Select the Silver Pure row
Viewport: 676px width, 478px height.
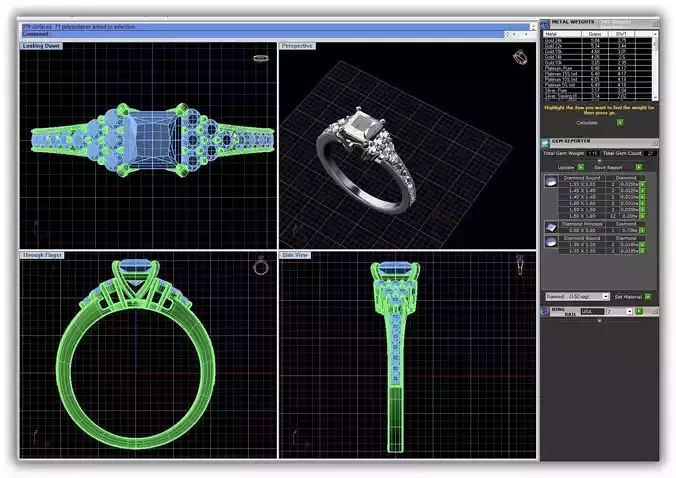pos(597,91)
